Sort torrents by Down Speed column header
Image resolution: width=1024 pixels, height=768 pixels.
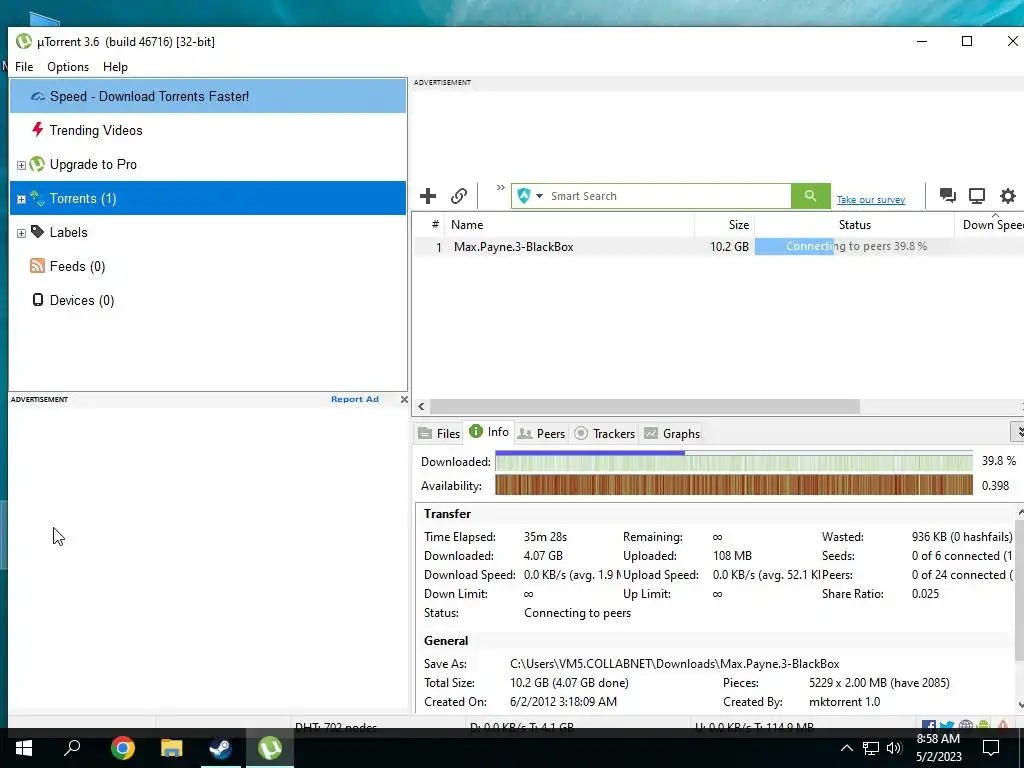(x=990, y=225)
